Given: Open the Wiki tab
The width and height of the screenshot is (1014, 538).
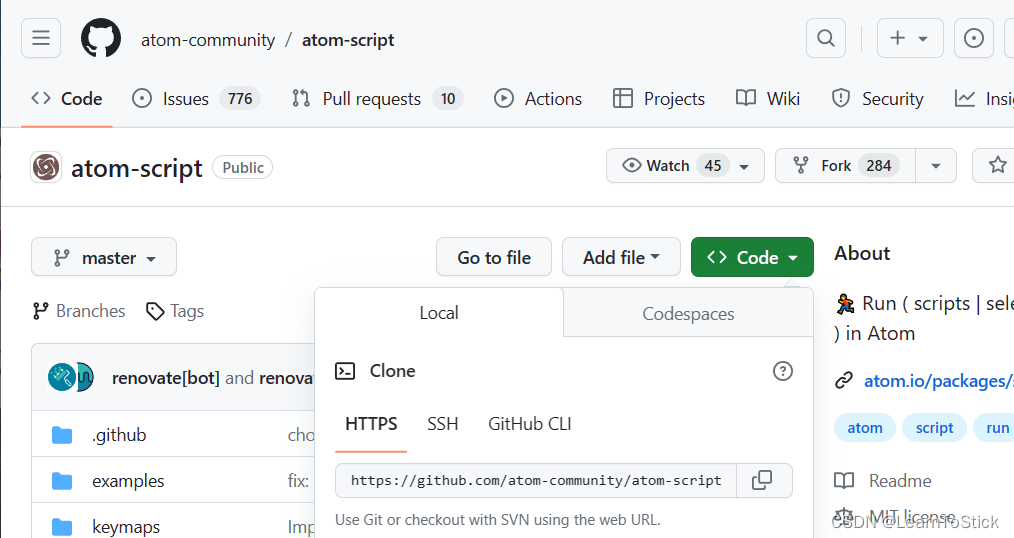Looking at the screenshot, I should click(768, 99).
